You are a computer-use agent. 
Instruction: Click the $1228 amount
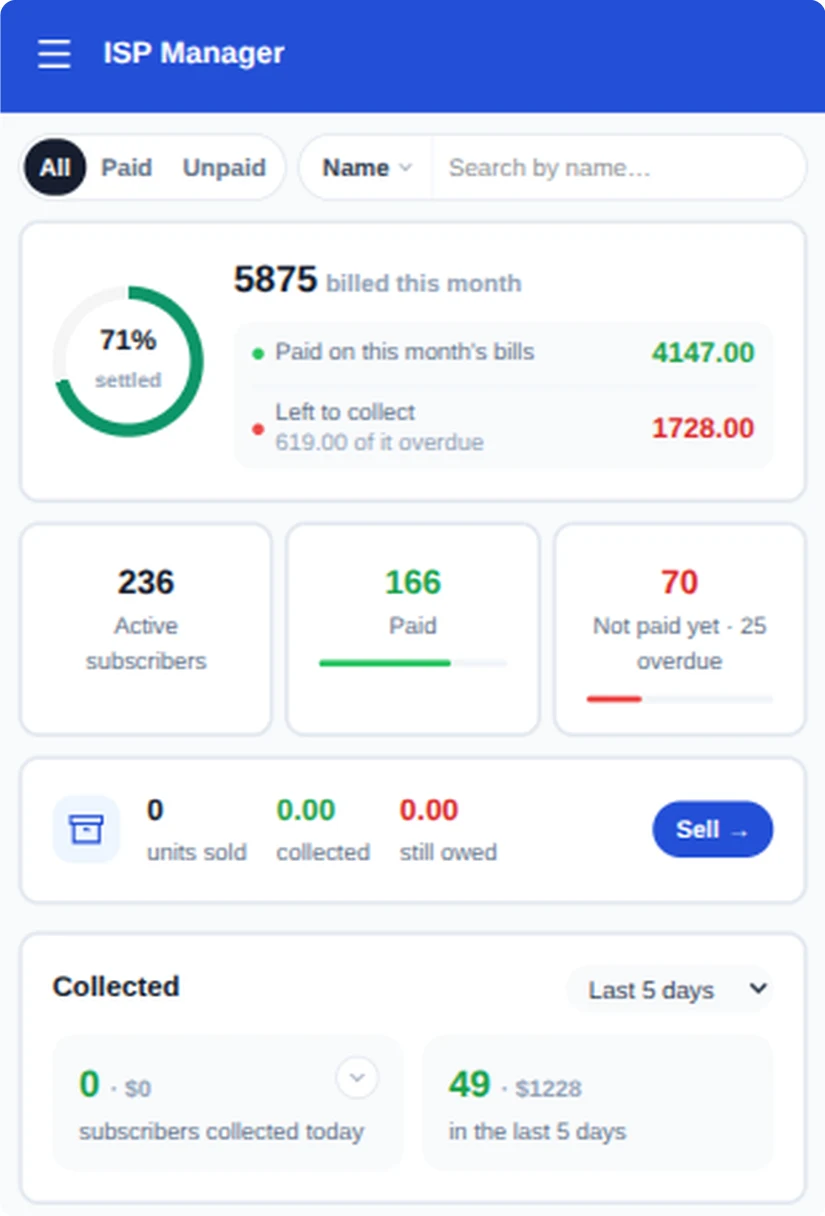(548, 1088)
